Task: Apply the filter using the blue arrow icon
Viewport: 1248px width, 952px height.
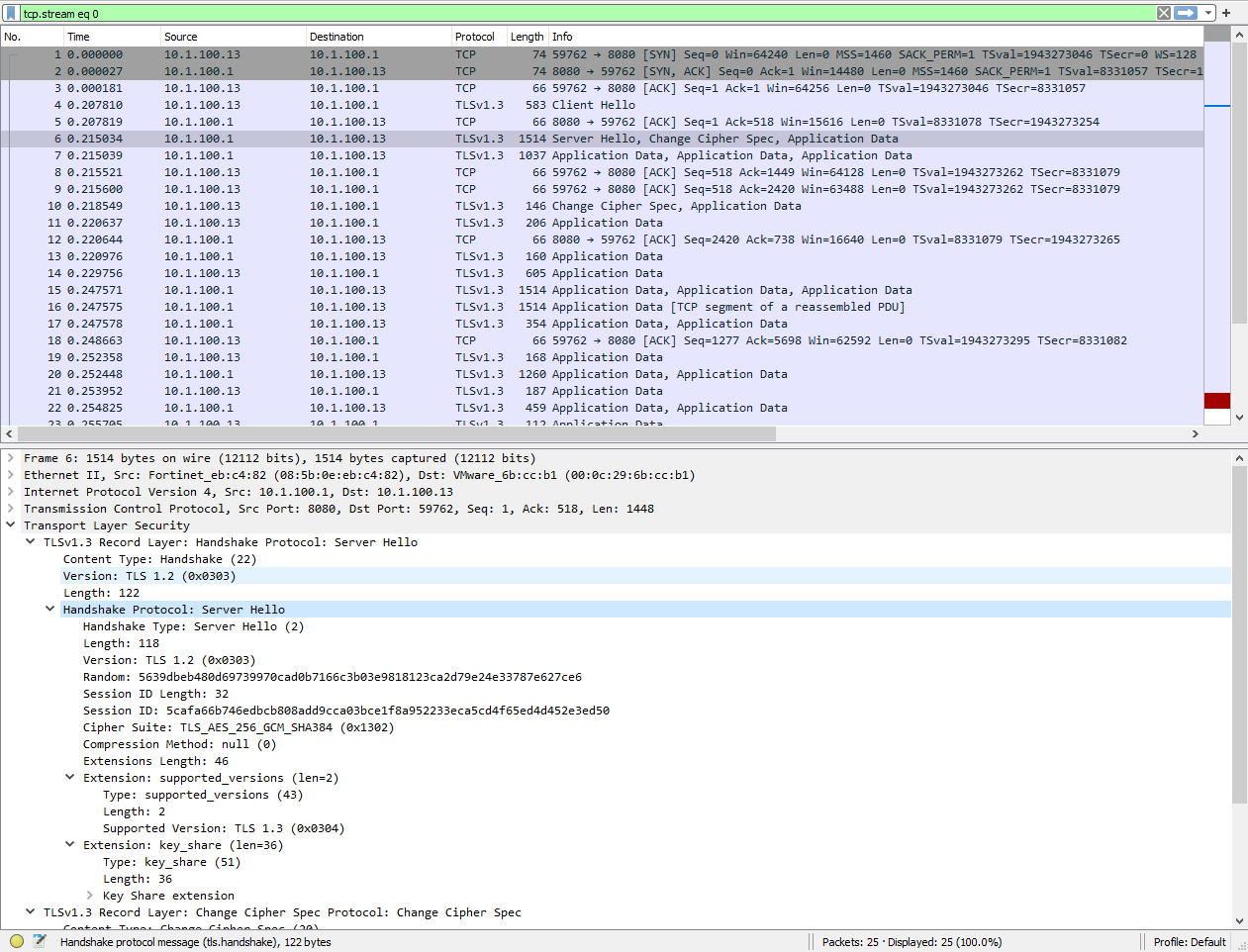Action: [x=1184, y=12]
